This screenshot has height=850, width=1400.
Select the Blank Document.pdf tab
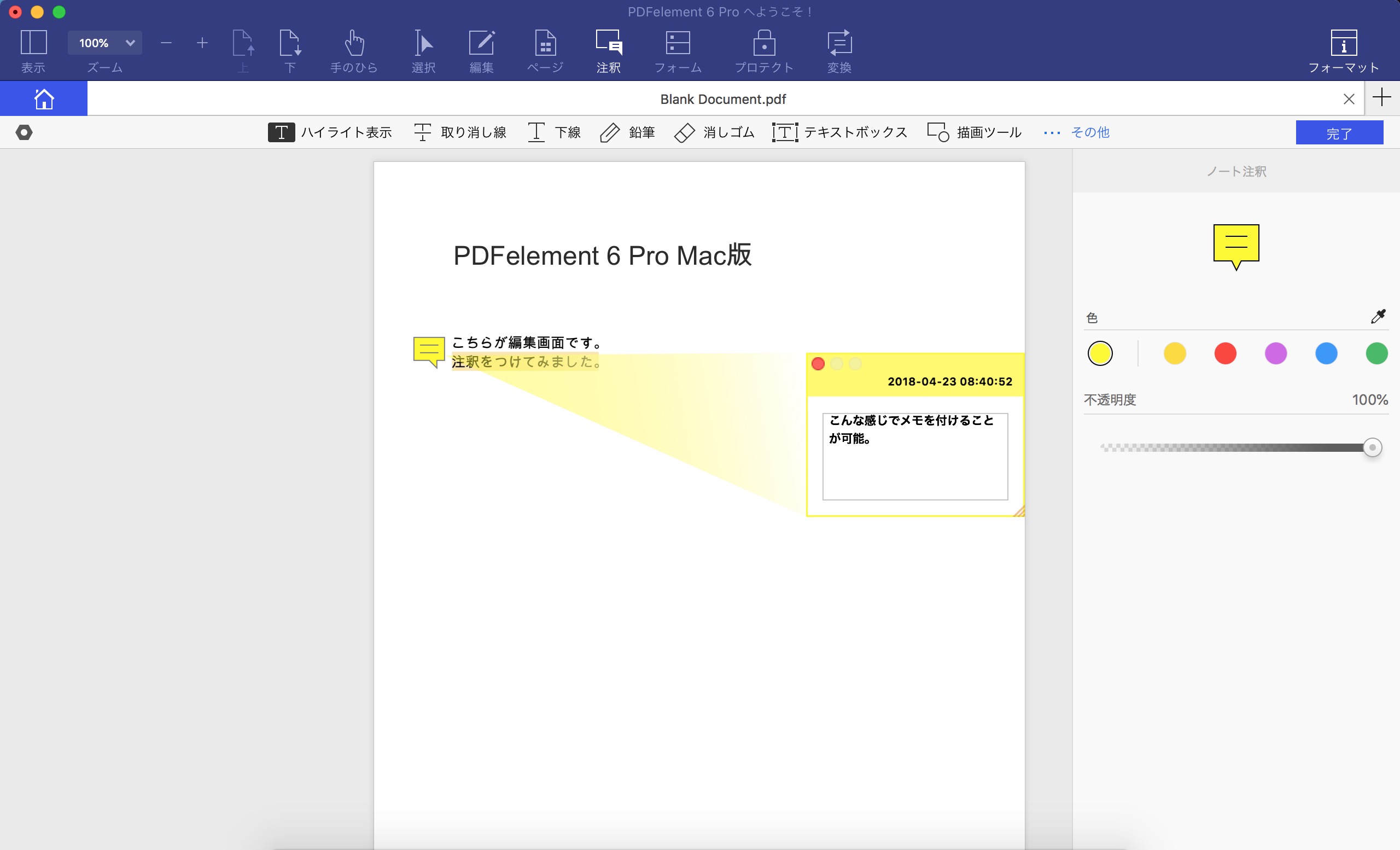pos(723,99)
